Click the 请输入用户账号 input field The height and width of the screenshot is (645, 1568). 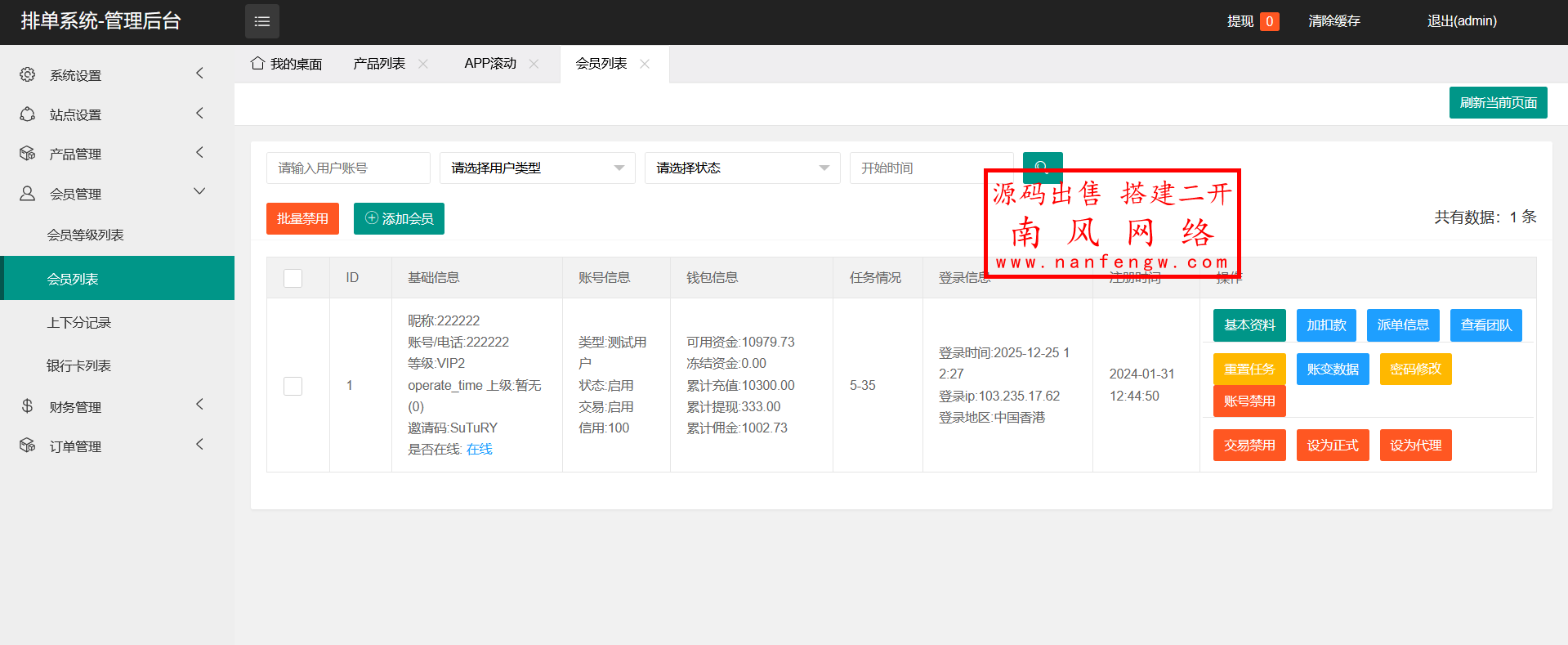348,168
